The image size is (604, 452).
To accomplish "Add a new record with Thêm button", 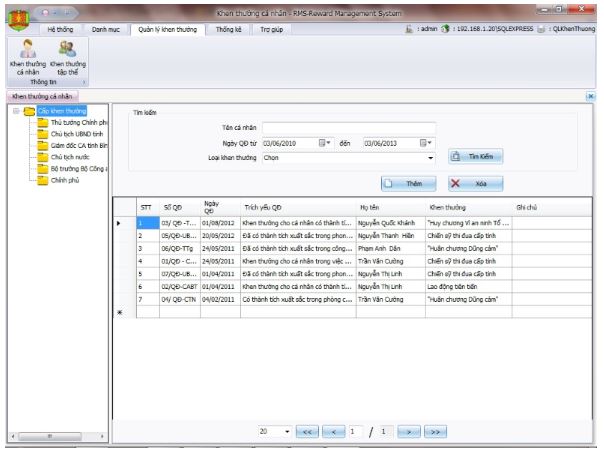I will pos(409,183).
